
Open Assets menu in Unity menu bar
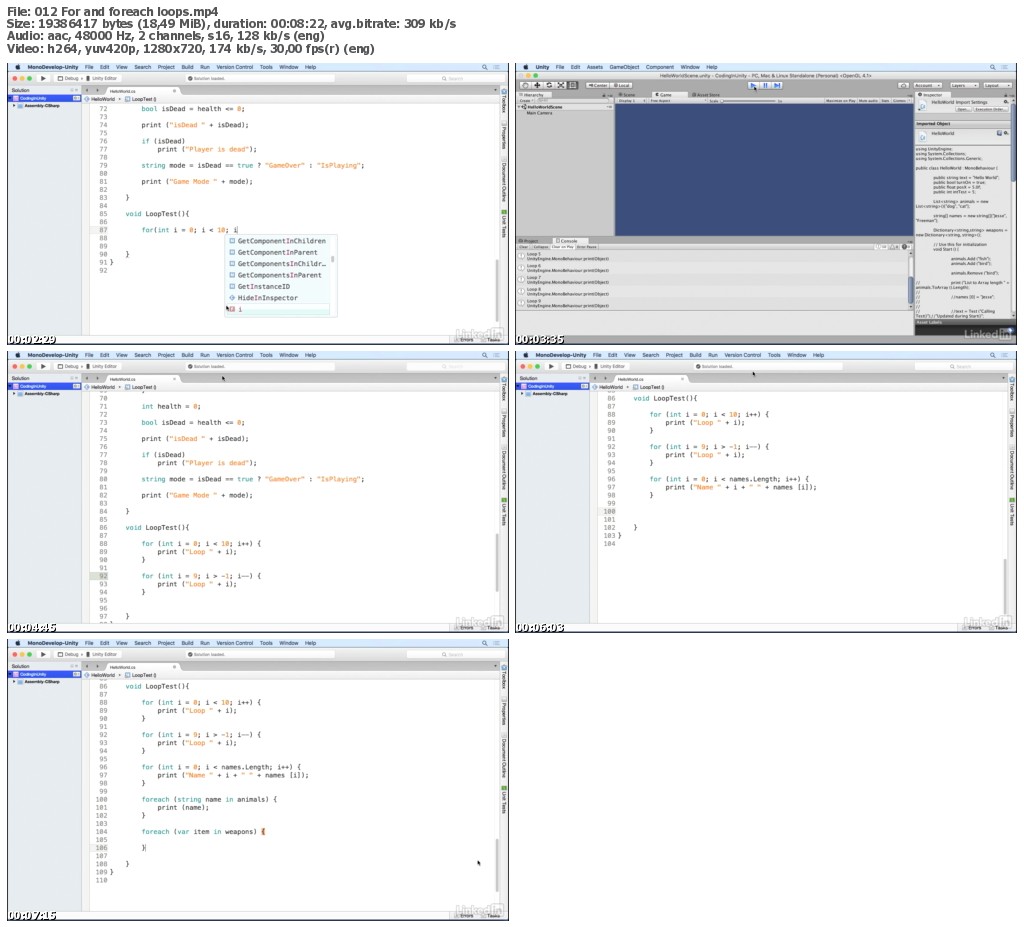pos(594,67)
